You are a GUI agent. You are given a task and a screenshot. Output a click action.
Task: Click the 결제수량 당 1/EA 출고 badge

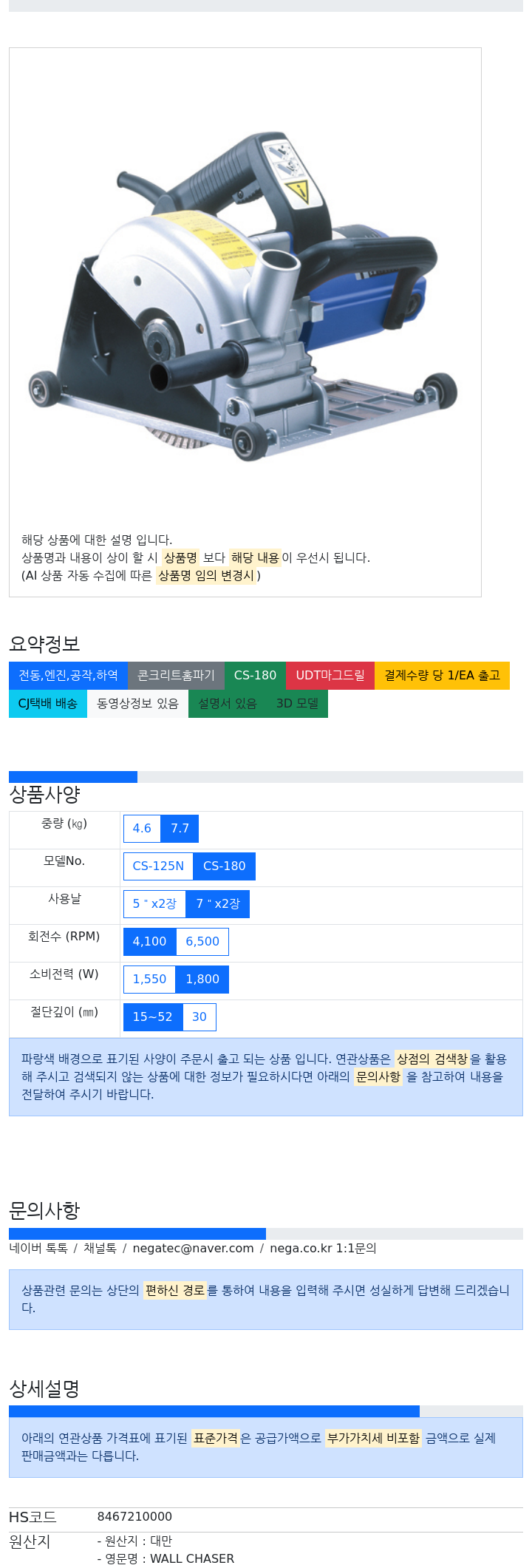coord(442,676)
